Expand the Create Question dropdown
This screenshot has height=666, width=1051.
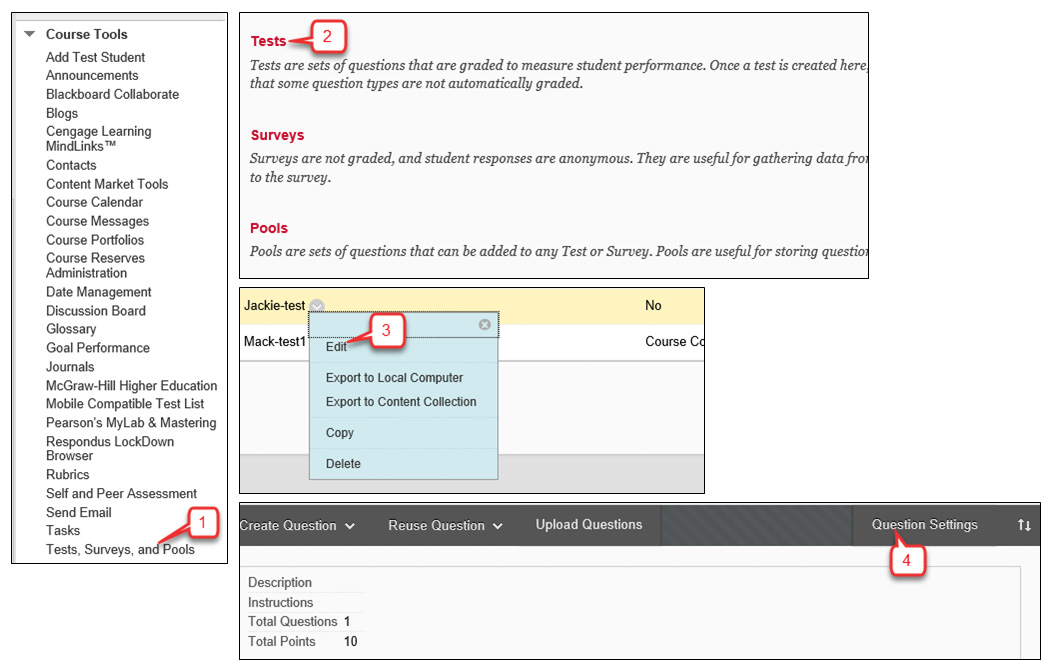(x=297, y=526)
